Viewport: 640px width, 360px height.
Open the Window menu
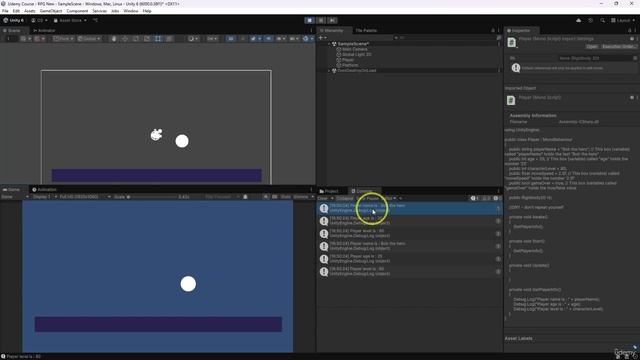(x=131, y=11)
